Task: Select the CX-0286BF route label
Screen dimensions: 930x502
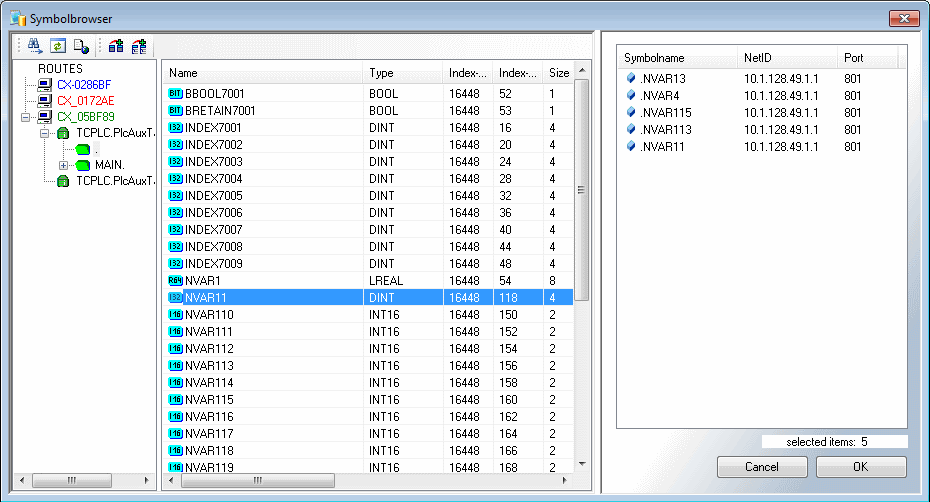Action: (x=84, y=85)
